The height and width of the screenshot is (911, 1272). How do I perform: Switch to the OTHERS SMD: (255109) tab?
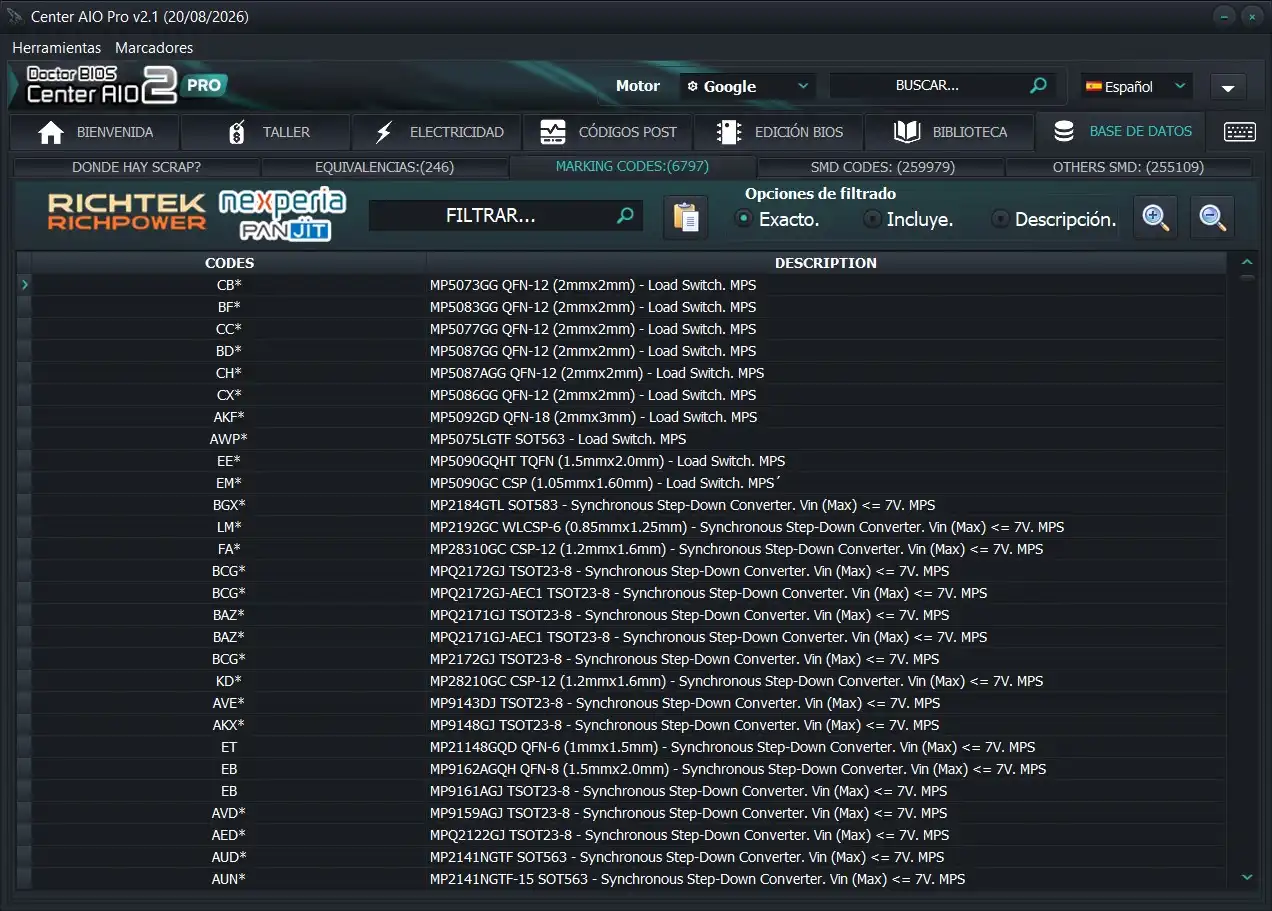[1128, 167]
